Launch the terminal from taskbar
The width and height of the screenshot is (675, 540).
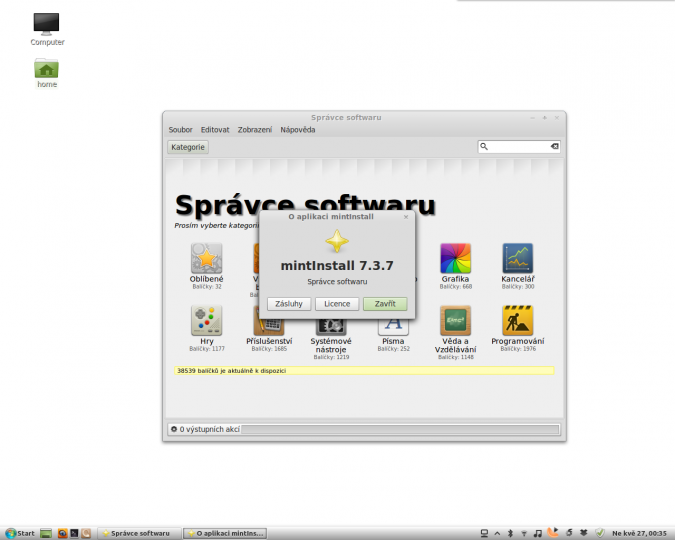(x=74, y=533)
